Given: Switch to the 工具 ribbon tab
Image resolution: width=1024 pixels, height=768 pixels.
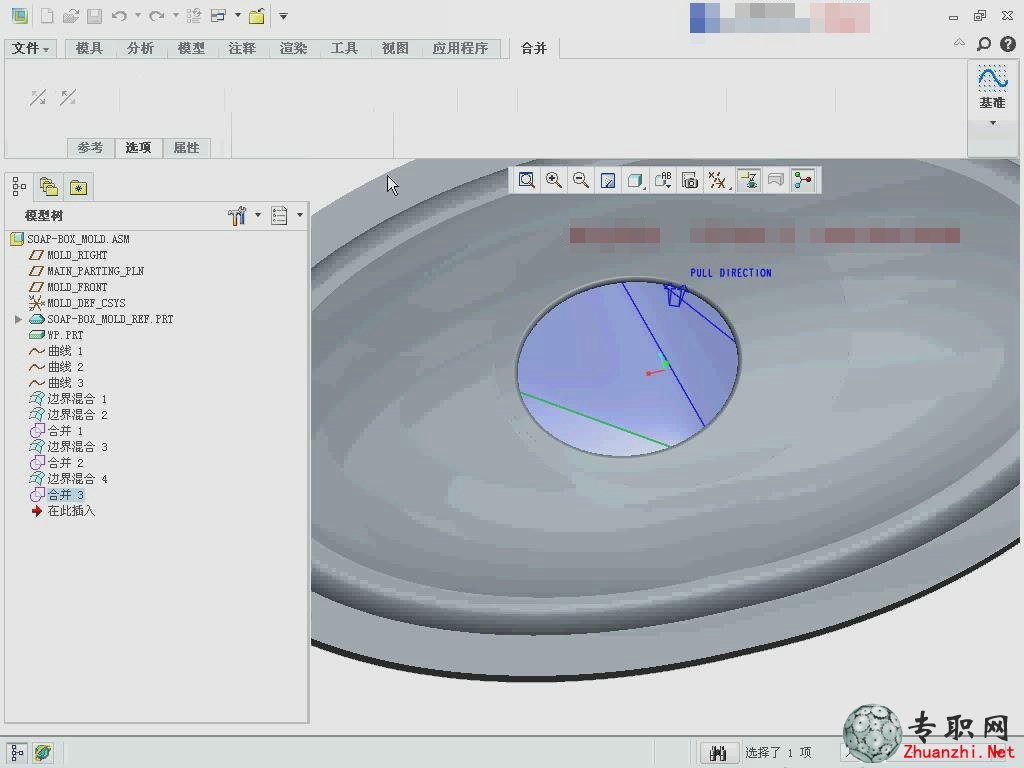Looking at the screenshot, I should (344, 48).
